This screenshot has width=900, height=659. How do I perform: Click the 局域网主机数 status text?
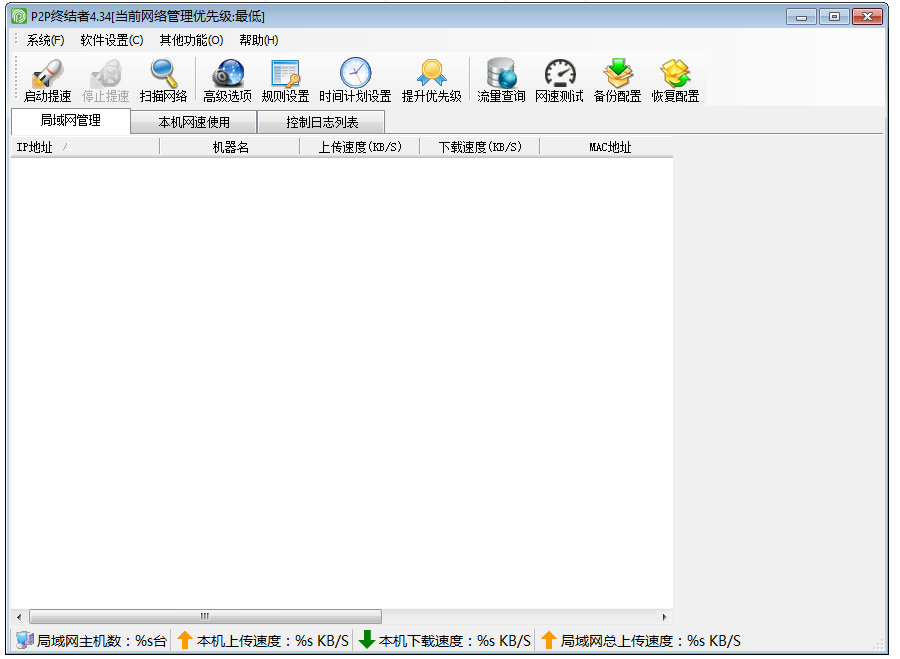pyautogui.click(x=102, y=641)
